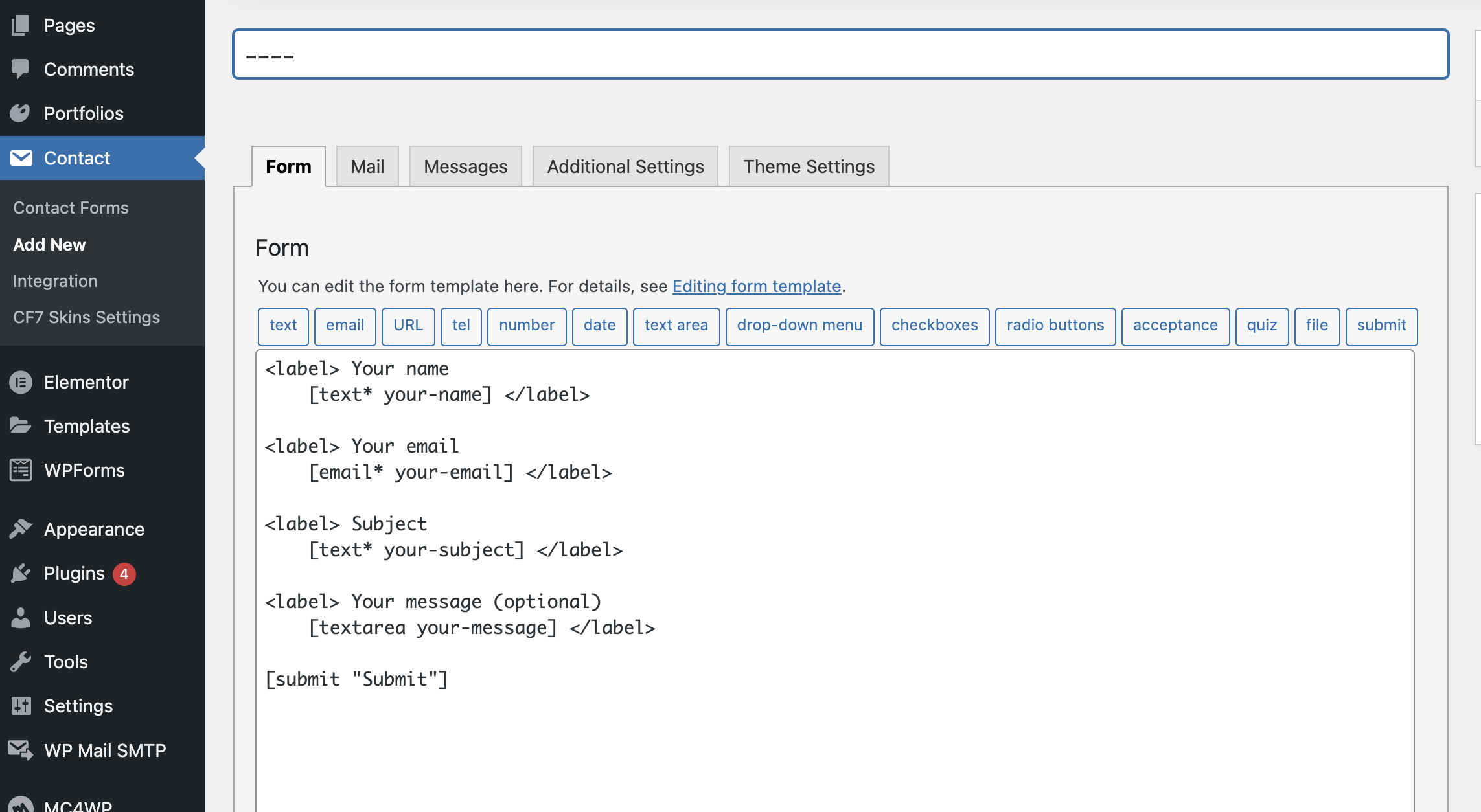The height and width of the screenshot is (812, 1481).
Task: Open the Theme Settings tab
Action: point(809,166)
